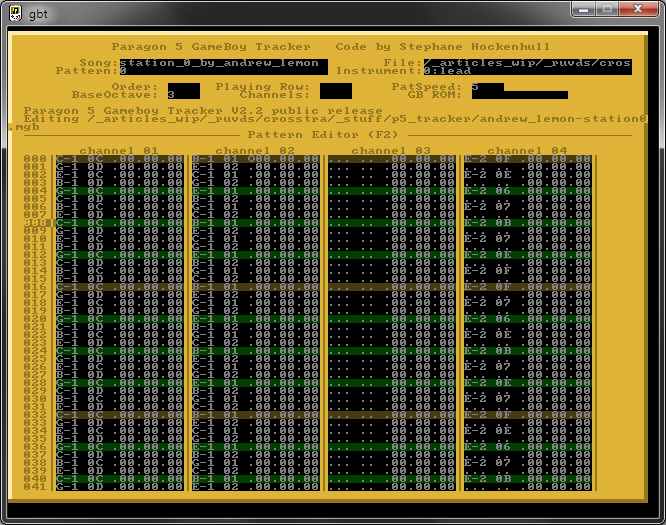The height and width of the screenshot is (525, 666).
Task: Maximize the gbt window
Action: pos(607,9)
